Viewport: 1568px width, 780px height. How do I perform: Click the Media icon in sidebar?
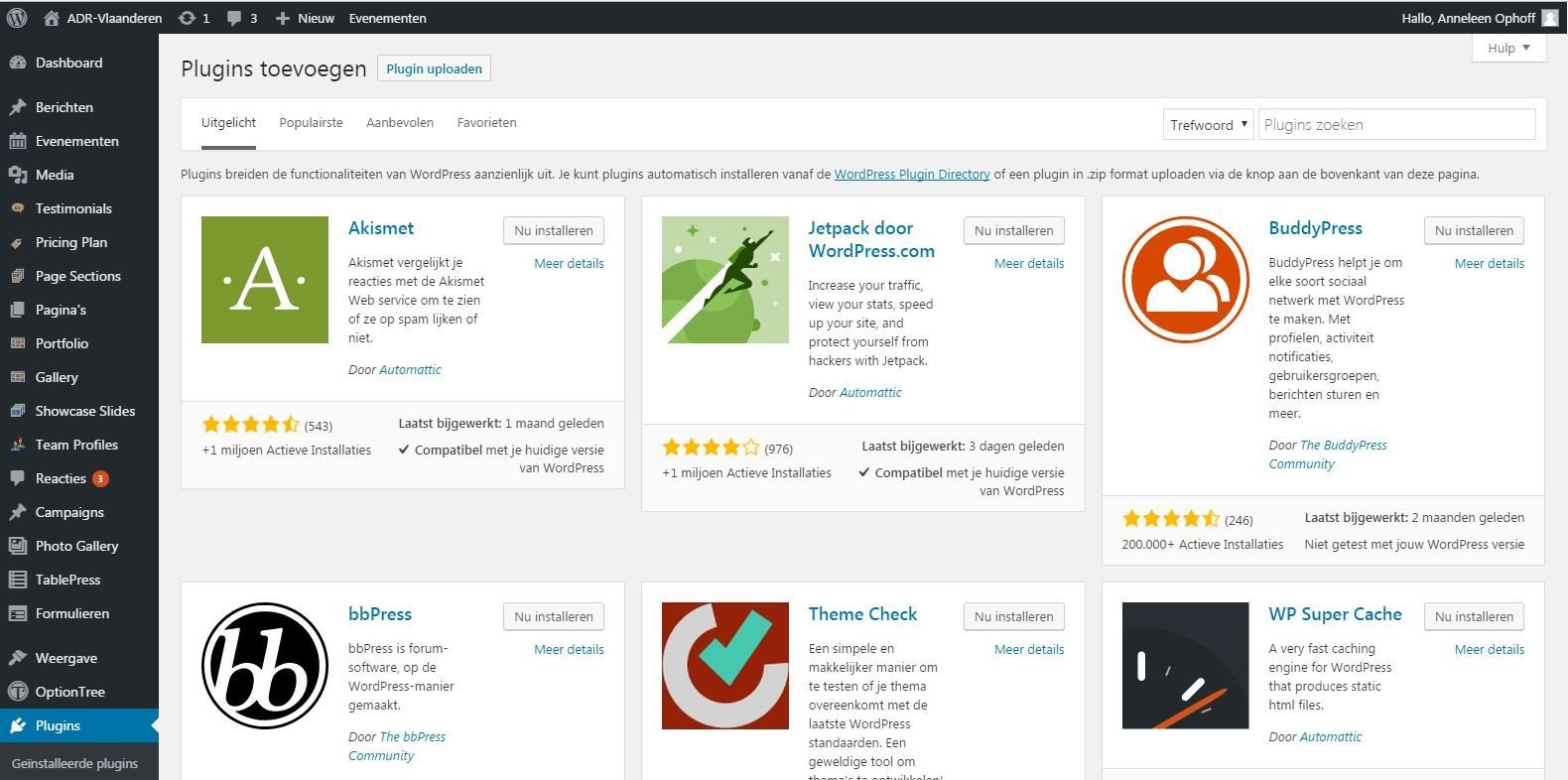[x=18, y=175]
